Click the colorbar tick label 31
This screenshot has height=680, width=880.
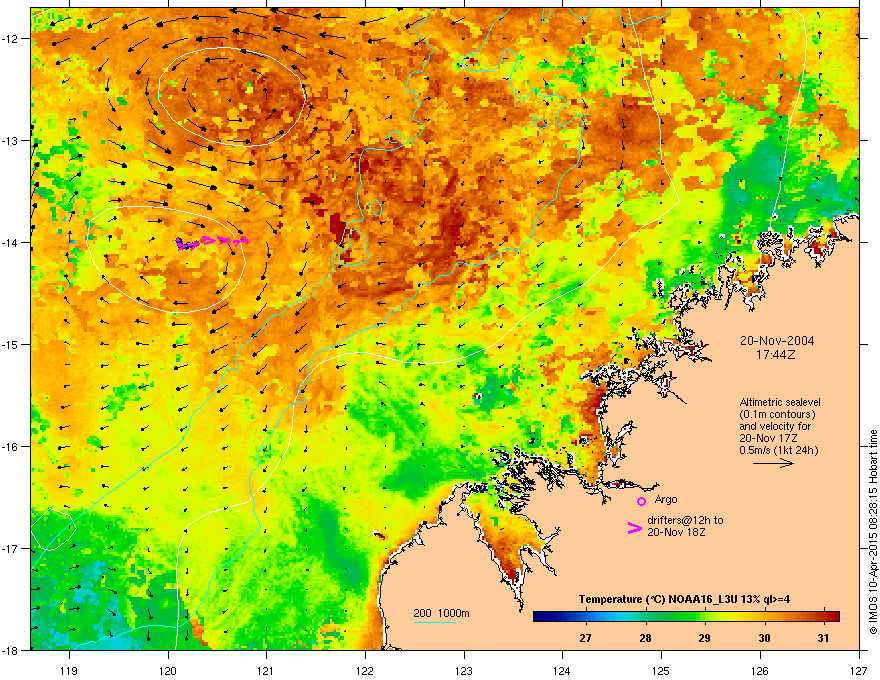click(x=823, y=638)
